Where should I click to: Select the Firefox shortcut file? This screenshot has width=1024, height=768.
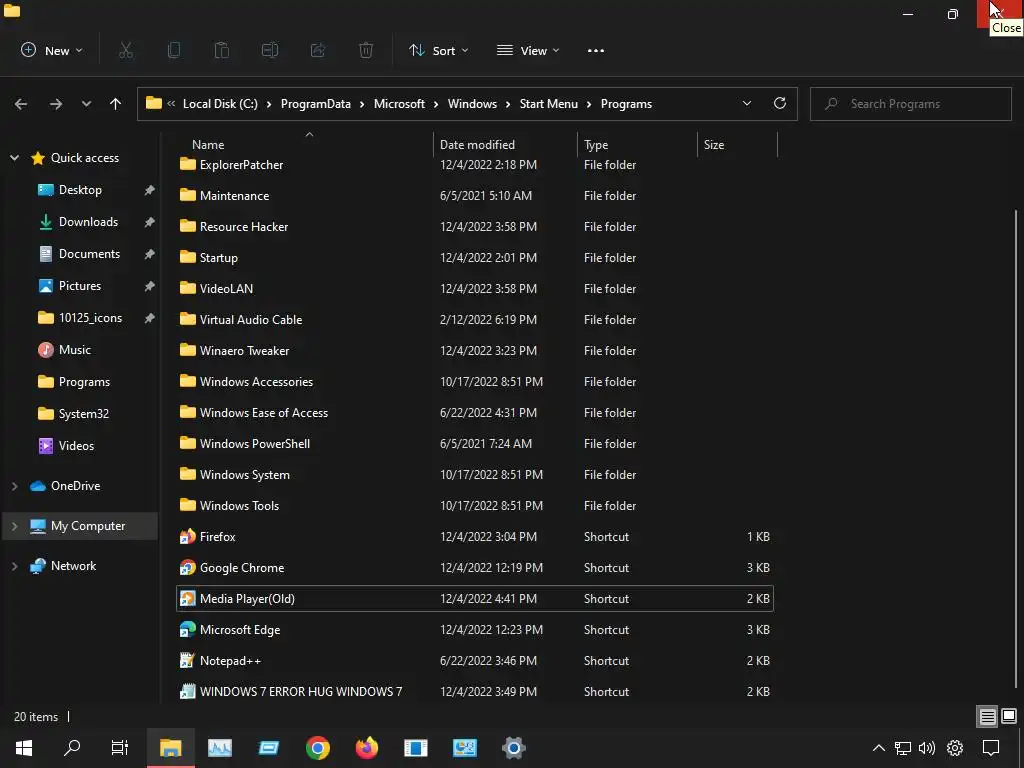(x=475, y=537)
